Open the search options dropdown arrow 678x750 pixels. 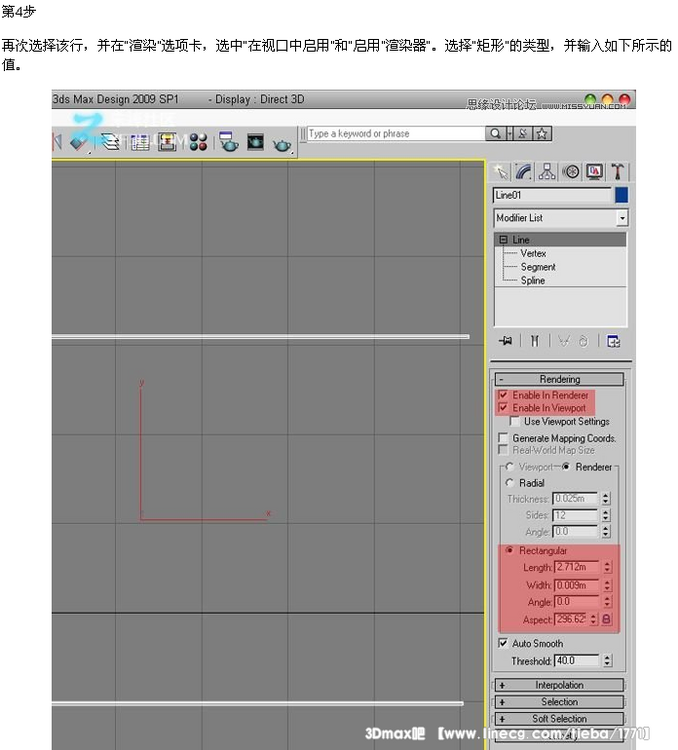[x=510, y=133]
